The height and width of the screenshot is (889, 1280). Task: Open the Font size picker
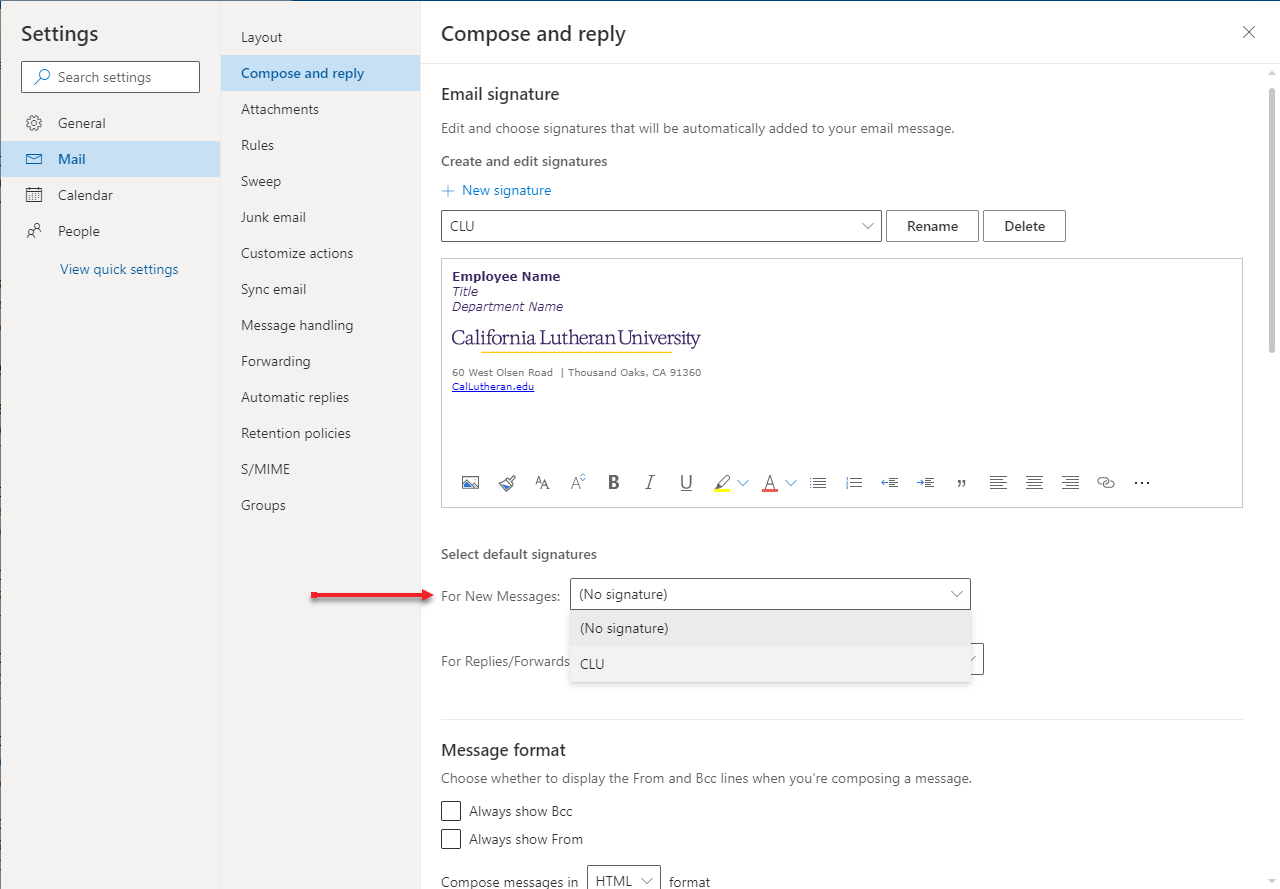[578, 483]
